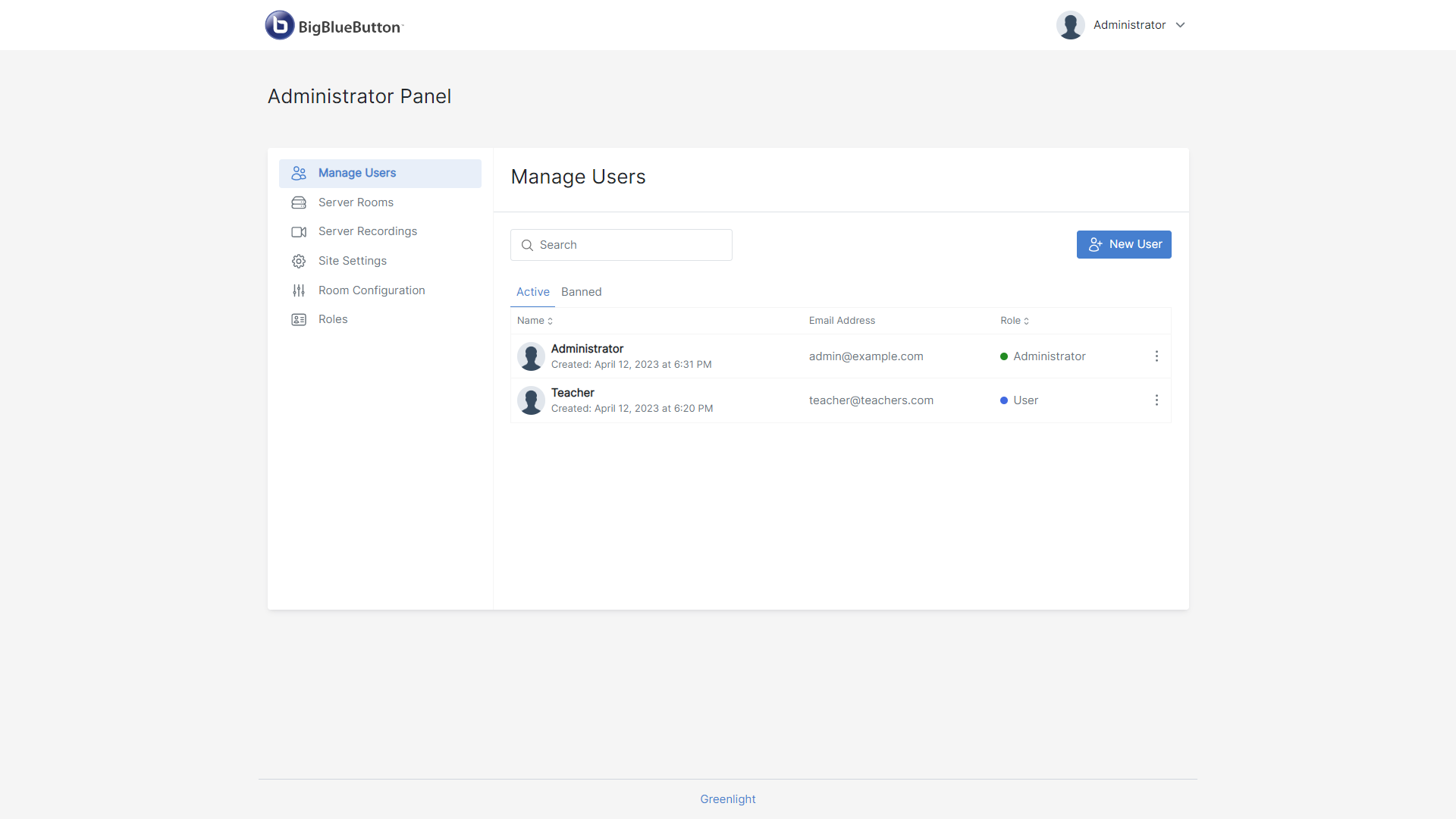Click the Server Rooms icon in sidebar
Image resolution: width=1456 pixels, height=819 pixels.
[299, 202]
